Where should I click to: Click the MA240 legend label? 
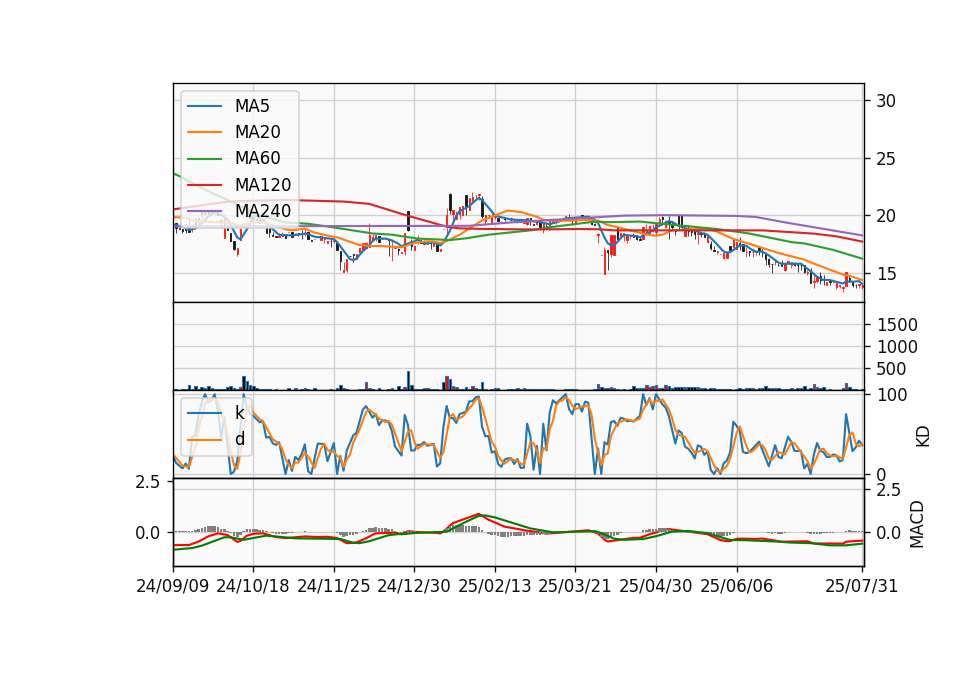263,211
